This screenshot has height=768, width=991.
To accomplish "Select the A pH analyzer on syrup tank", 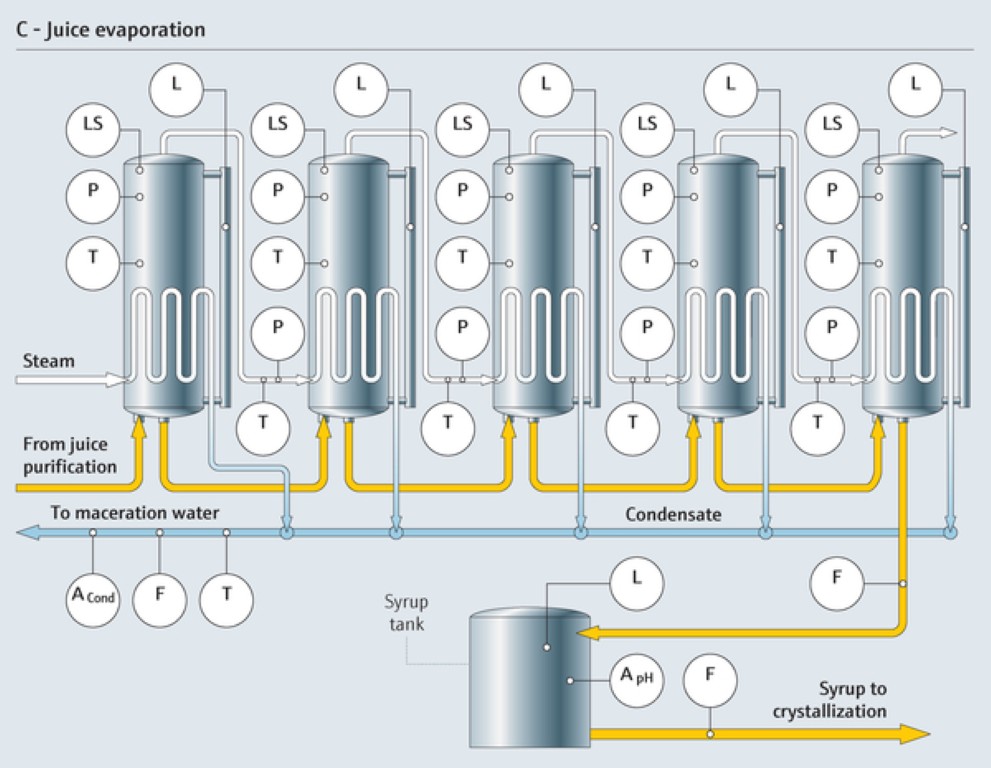I will coord(636,680).
